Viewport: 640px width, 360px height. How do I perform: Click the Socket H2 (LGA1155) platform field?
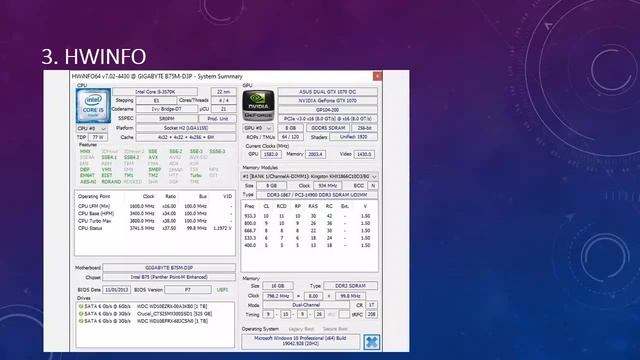[x=186, y=128]
